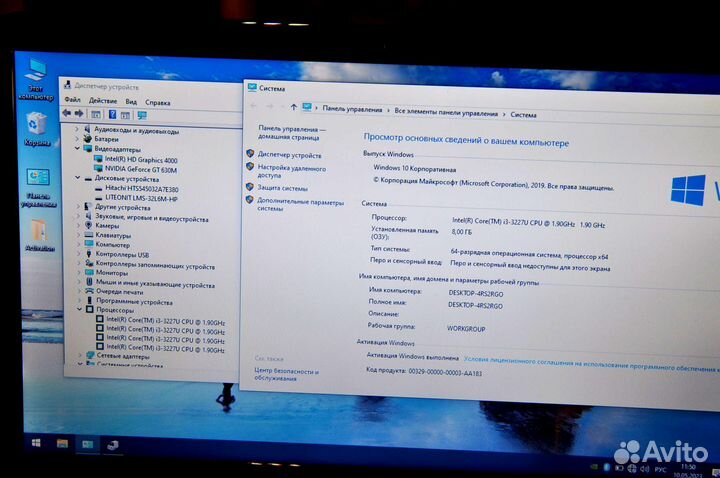Click the Up arrow in System window

293,107
